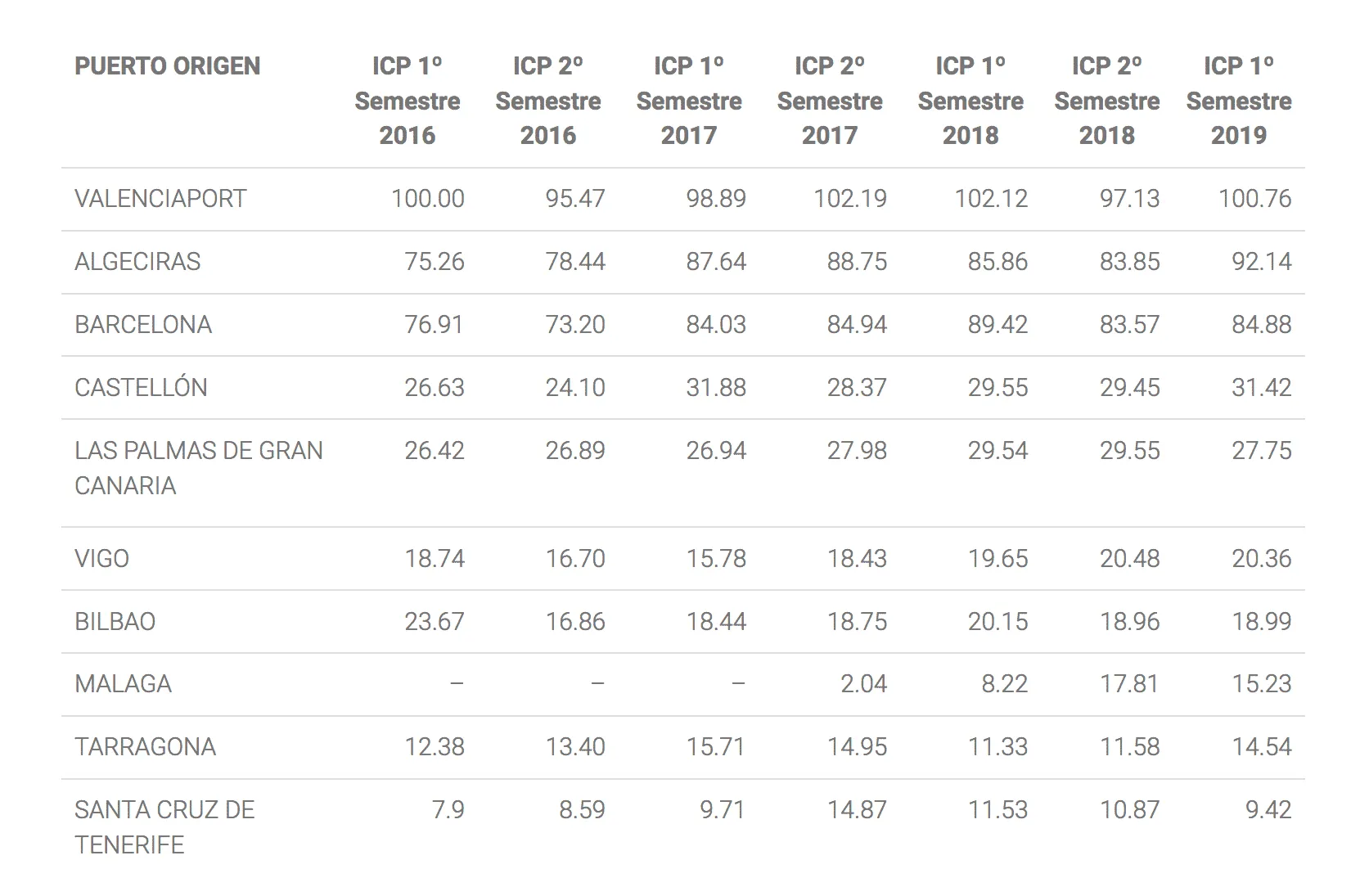Select Malaga's 2.04 value cell

pyautogui.click(x=863, y=684)
